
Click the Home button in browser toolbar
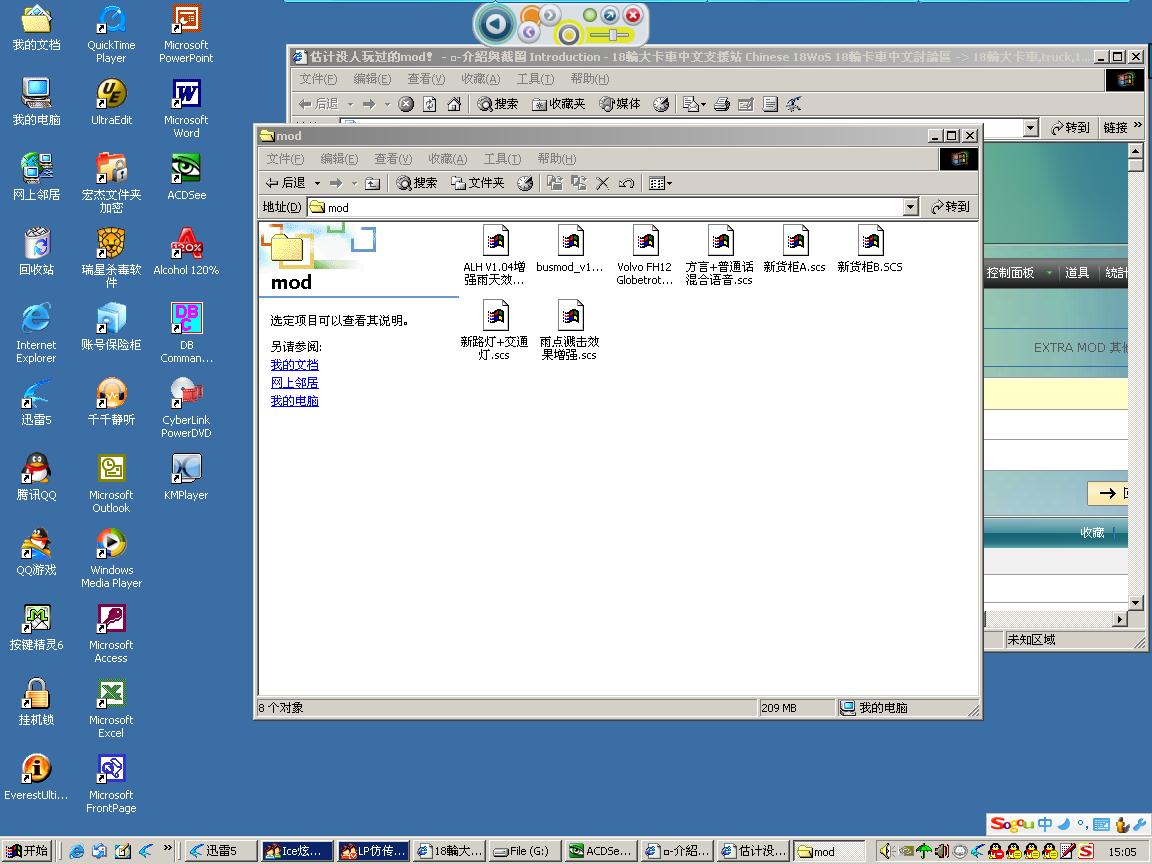(454, 104)
